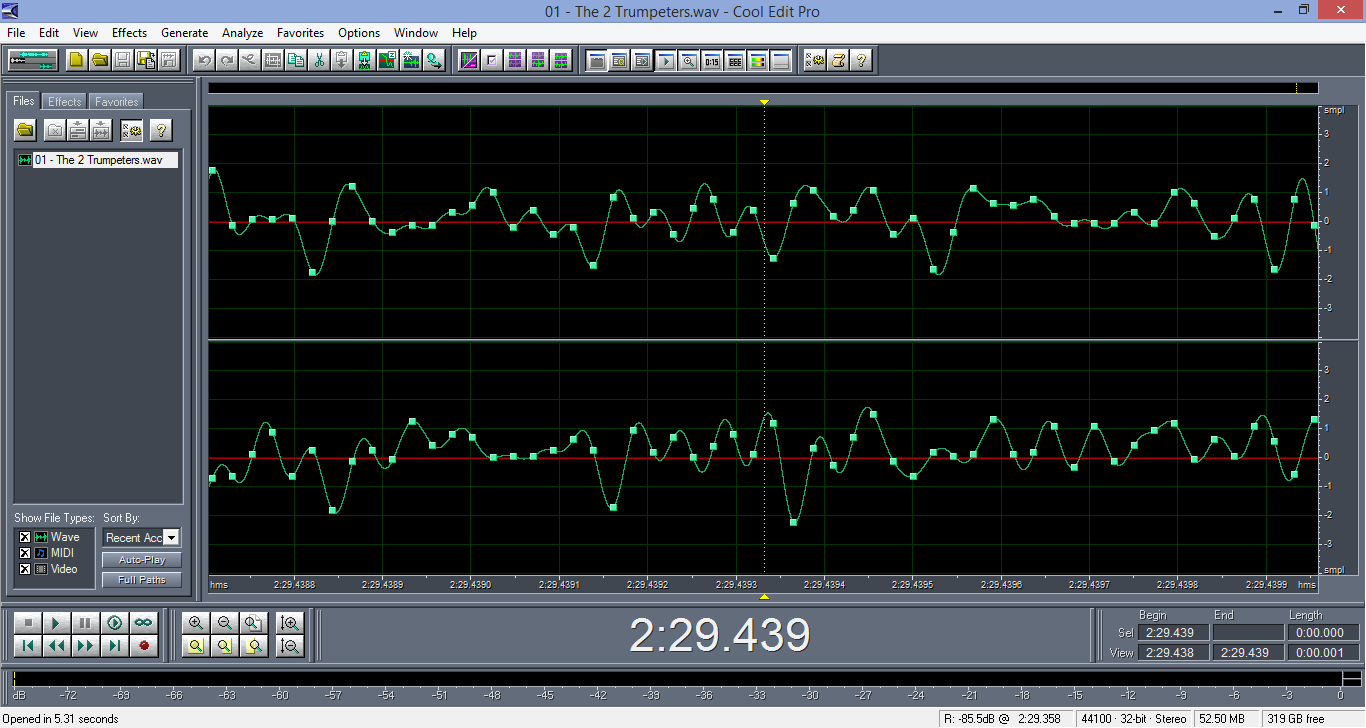Jump to the end of the file
The image size is (1366, 728).
[115, 646]
